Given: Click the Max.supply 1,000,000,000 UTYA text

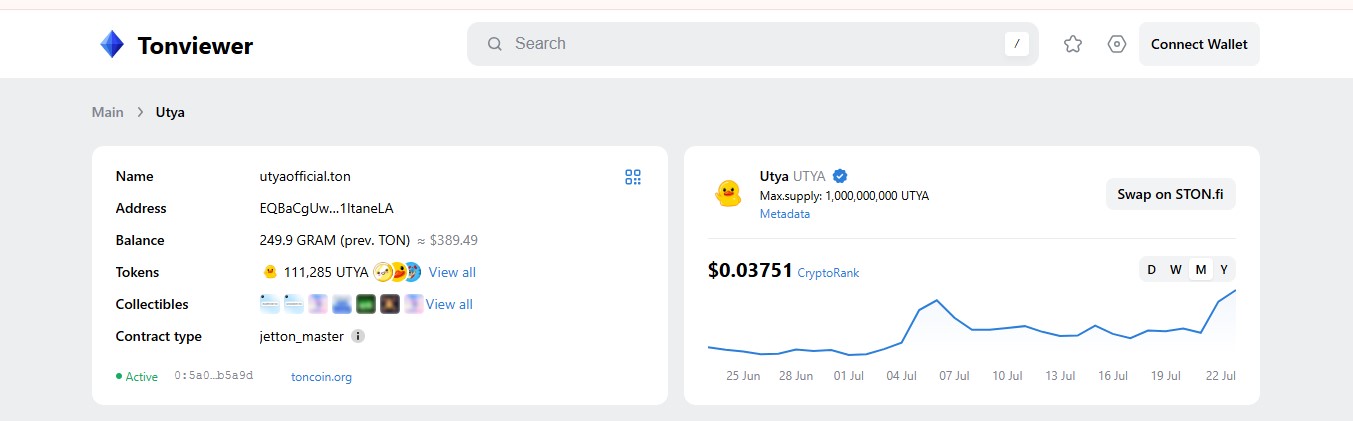Looking at the screenshot, I should pyautogui.click(x=844, y=196).
